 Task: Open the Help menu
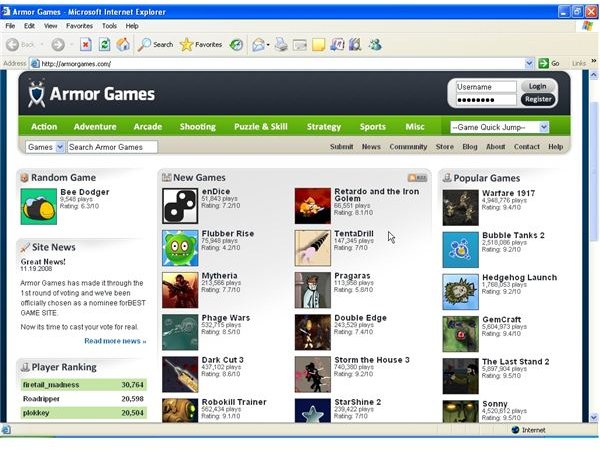pyautogui.click(x=132, y=26)
